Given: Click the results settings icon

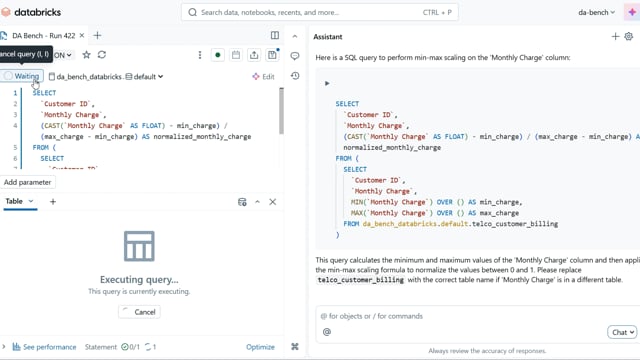Looking at the screenshot, I should point(242,202).
